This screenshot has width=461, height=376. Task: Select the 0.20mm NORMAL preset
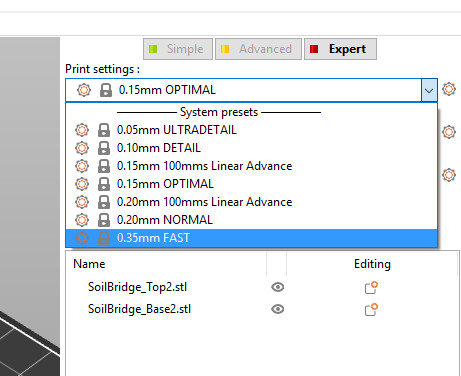pos(251,220)
